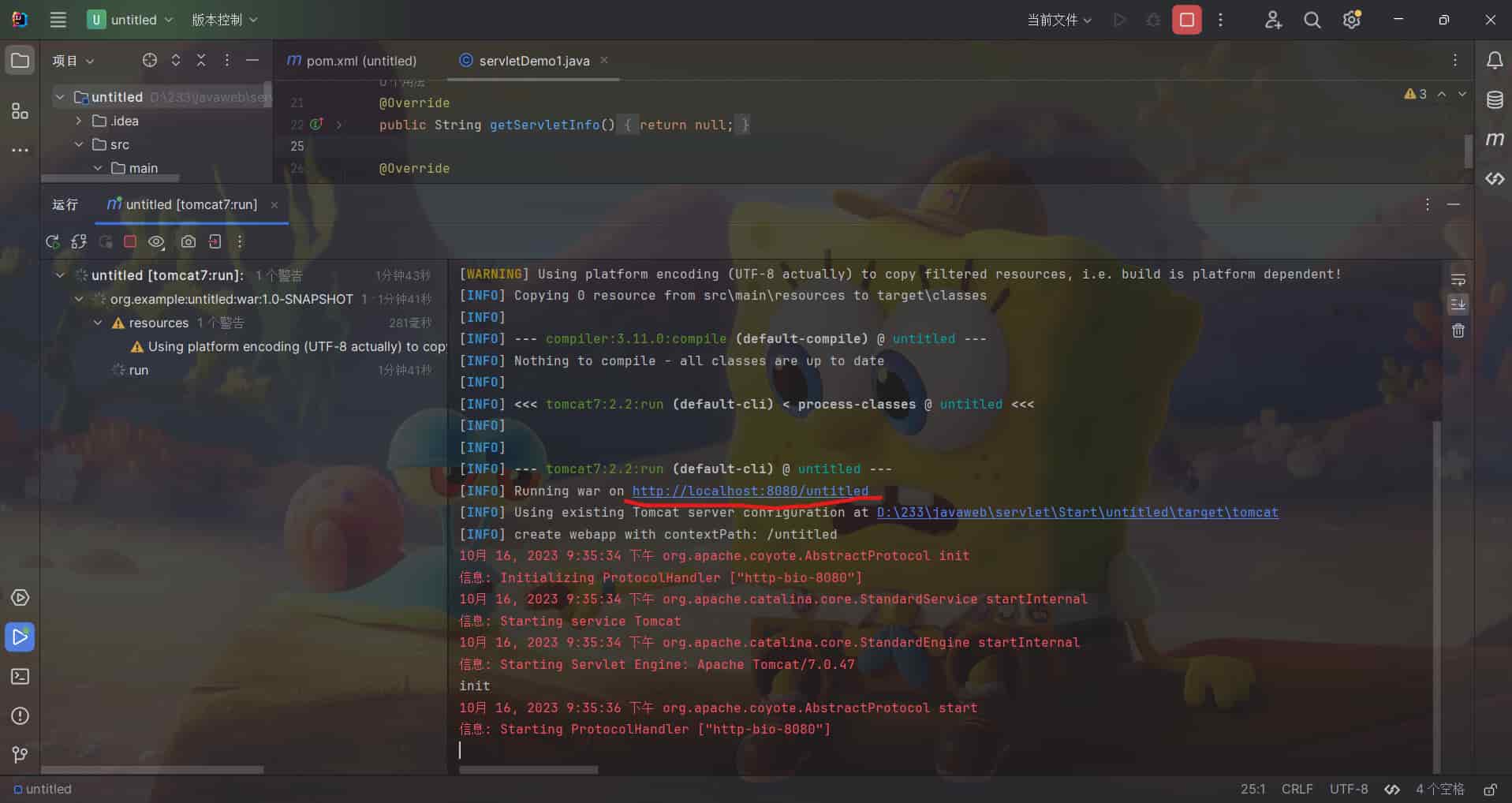Stop process via Run toolbar red square
The width and height of the screenshot is (1512, 803).
130,241
